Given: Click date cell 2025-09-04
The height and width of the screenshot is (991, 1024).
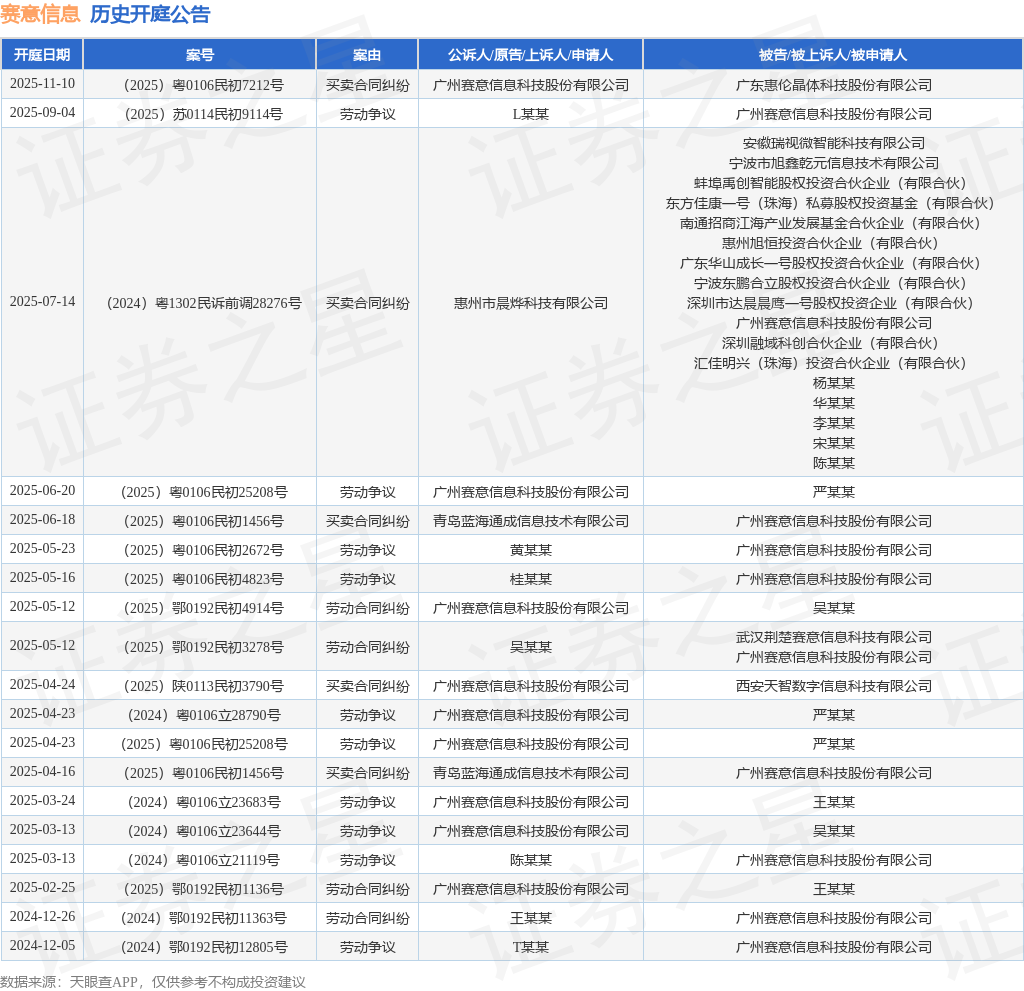Looking at the screenshot, I should (42, 112).
